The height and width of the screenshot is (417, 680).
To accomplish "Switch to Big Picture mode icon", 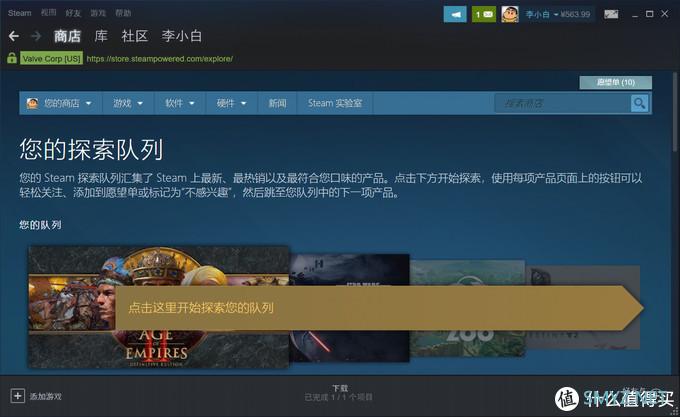I will click(x=611, y=14).
